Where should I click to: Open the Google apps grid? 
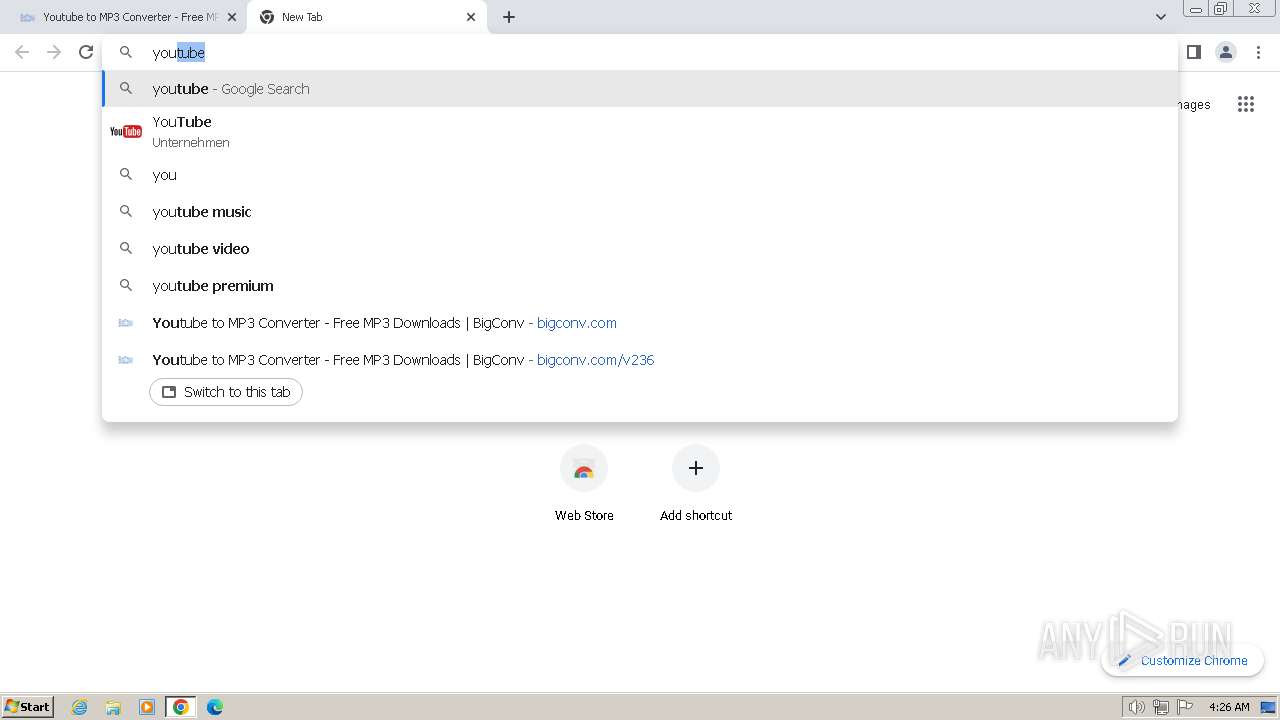(1245, 104)
